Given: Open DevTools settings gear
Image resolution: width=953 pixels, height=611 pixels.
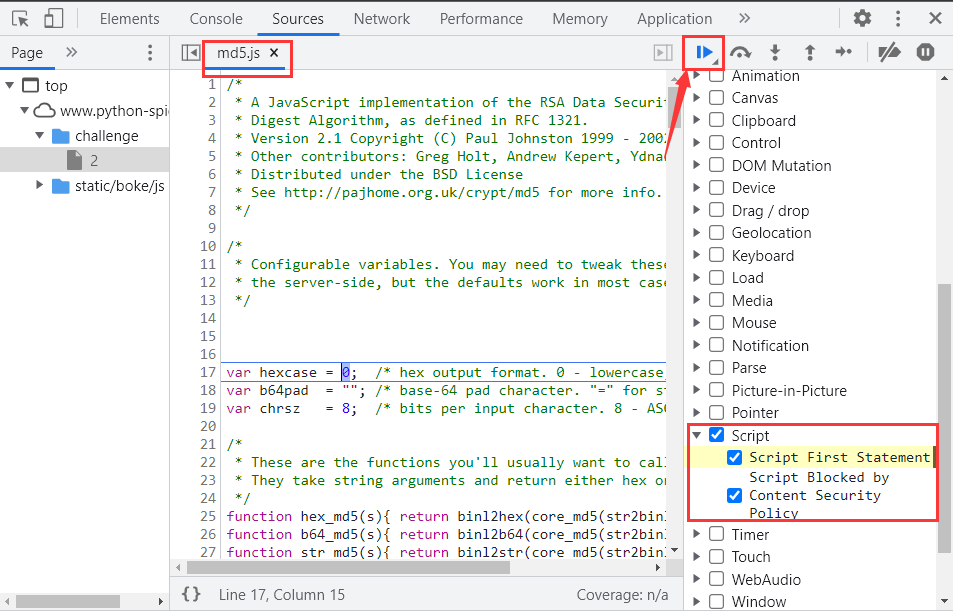Looking at the screenshot, I should click(862, 18).
